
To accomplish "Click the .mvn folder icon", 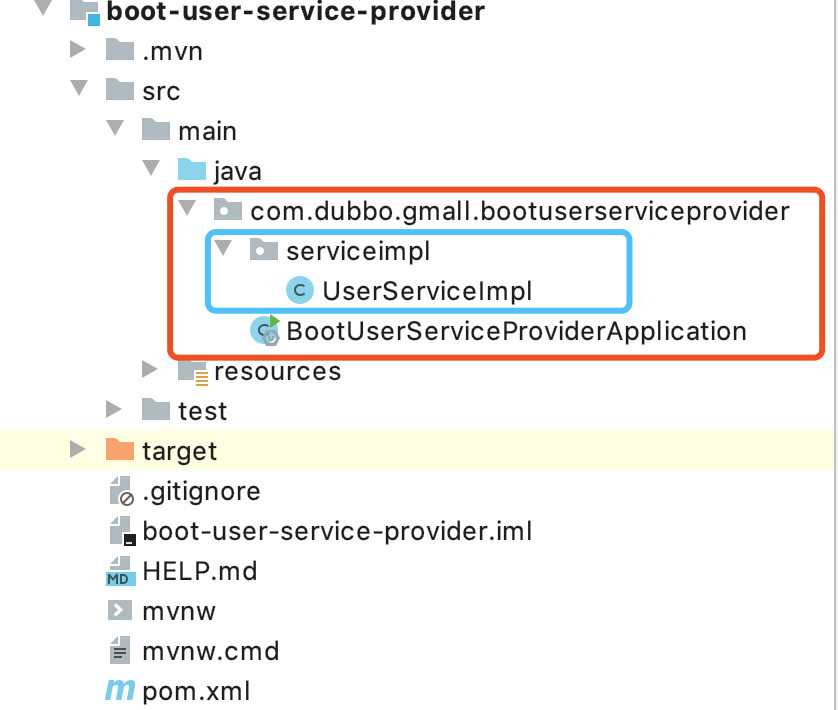I will point(120,50).
